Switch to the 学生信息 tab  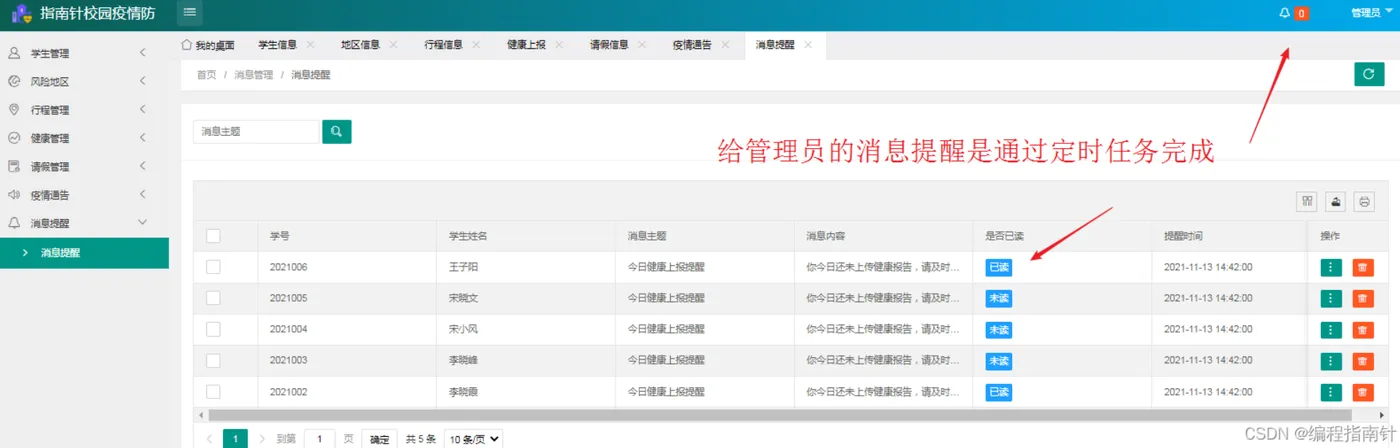coord(277,45)
